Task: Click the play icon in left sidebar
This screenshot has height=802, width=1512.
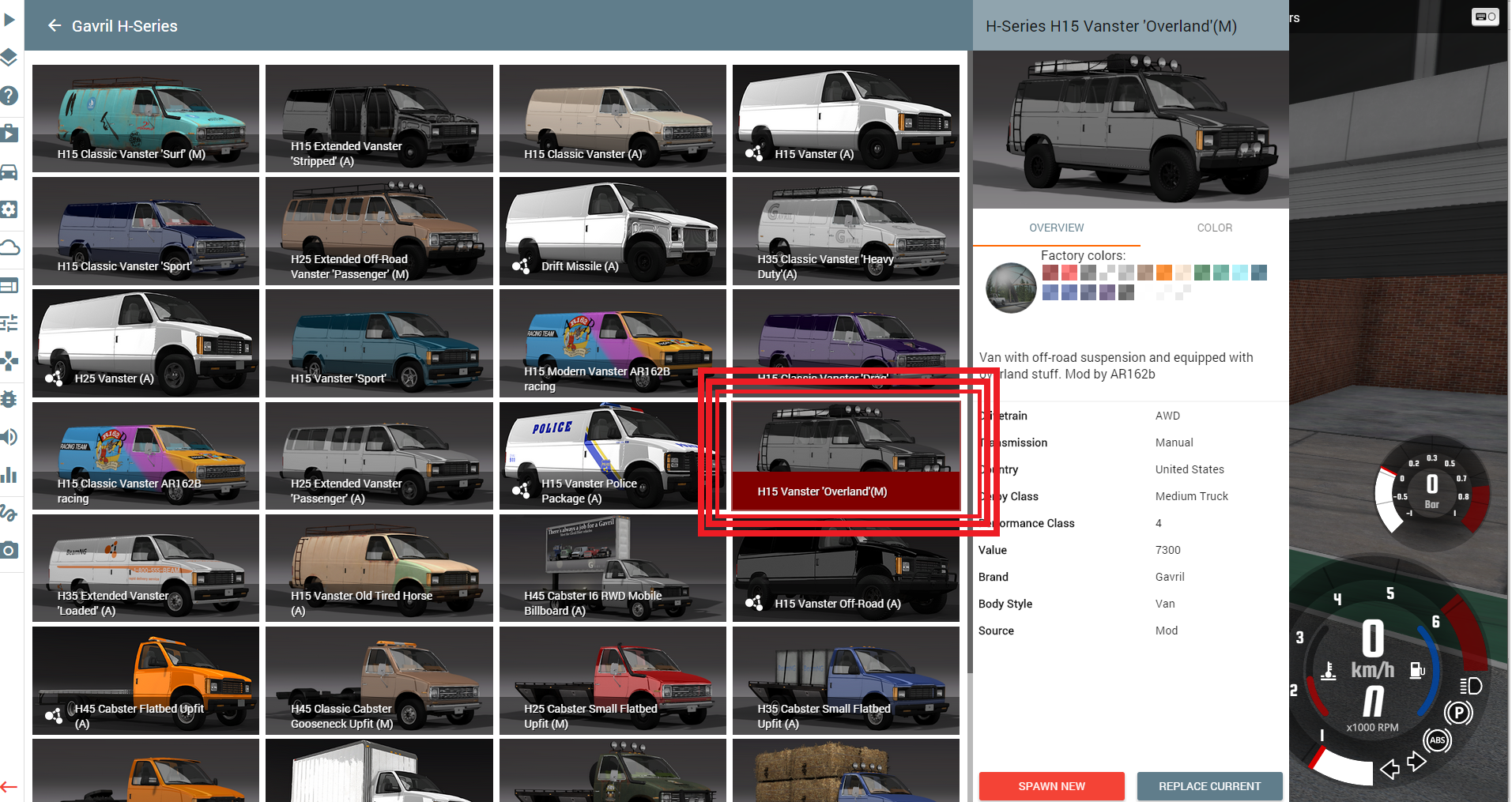Action: click(9, 19)
